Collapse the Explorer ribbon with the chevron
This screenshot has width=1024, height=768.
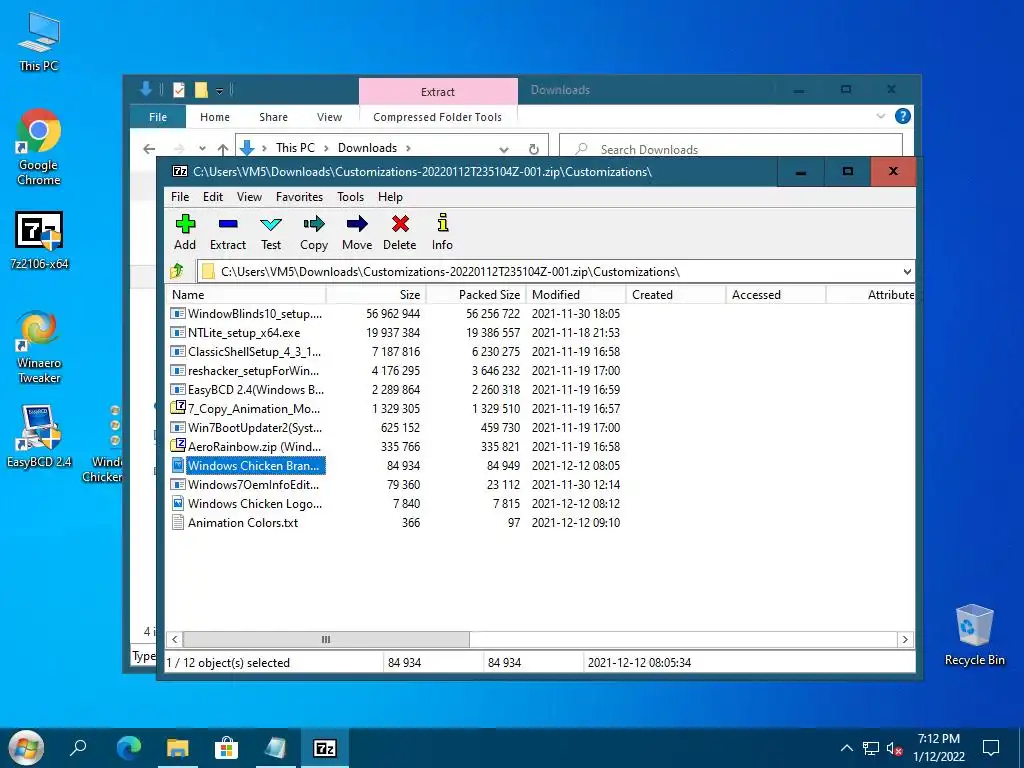point(880,116)
